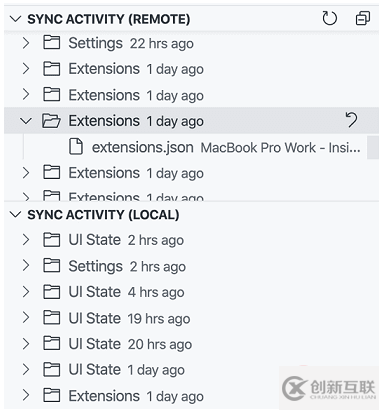Click folder icon of UI State 2 hrs ago
379x410 pixels.
point(52,240)
